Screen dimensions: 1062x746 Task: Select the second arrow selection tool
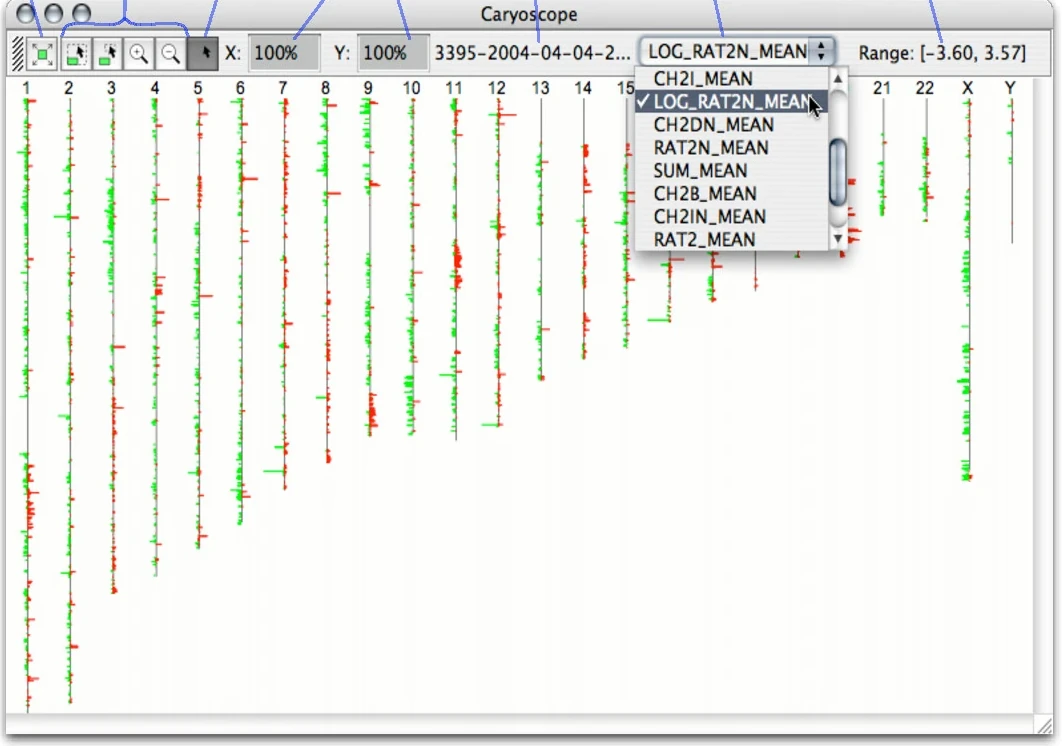(108, 54)
